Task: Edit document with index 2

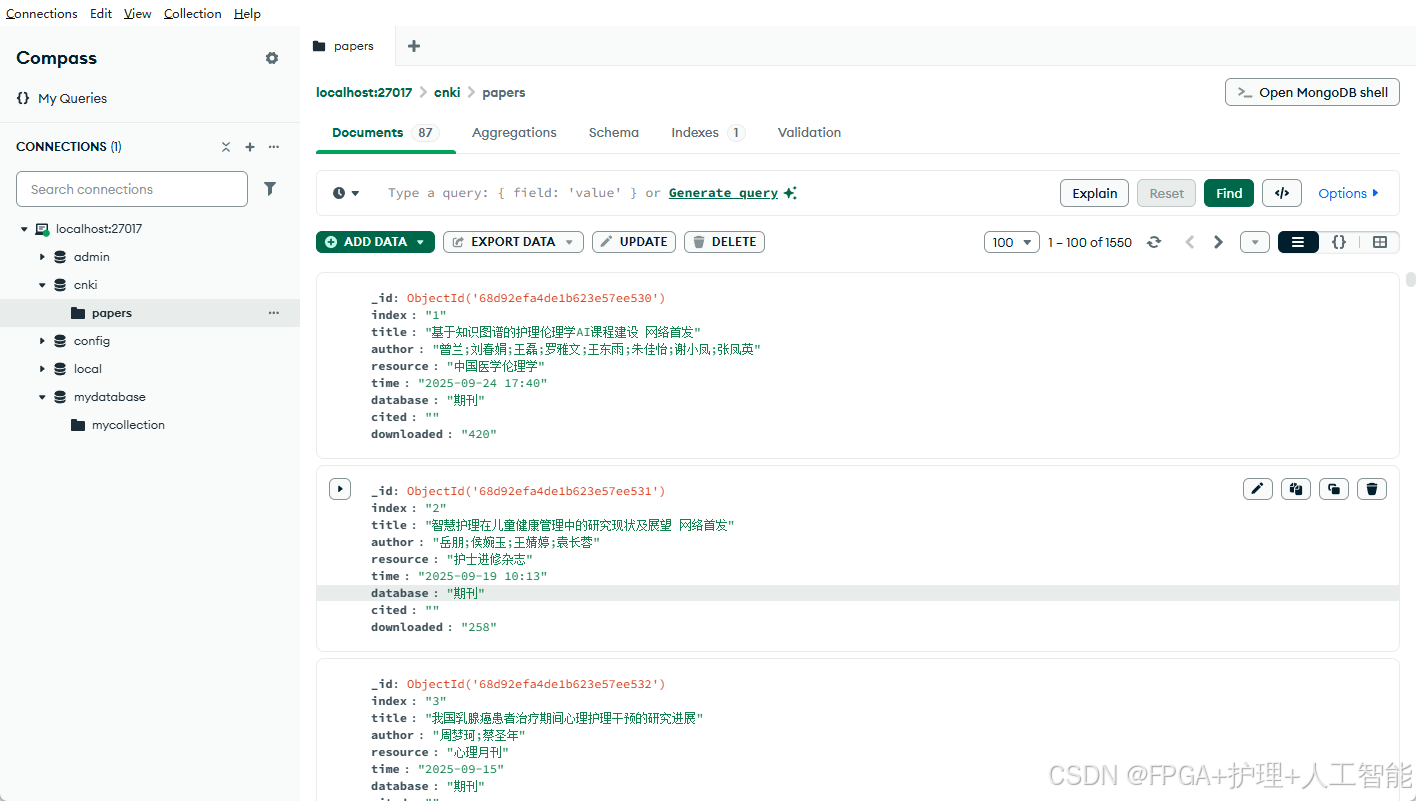Action: pyautogui.click(x=1258, y=489)
